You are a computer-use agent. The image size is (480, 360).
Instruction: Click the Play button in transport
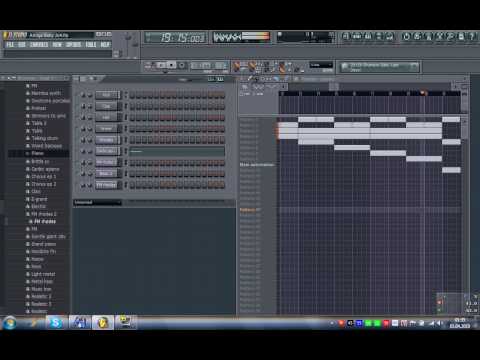[x=161, y=65]
